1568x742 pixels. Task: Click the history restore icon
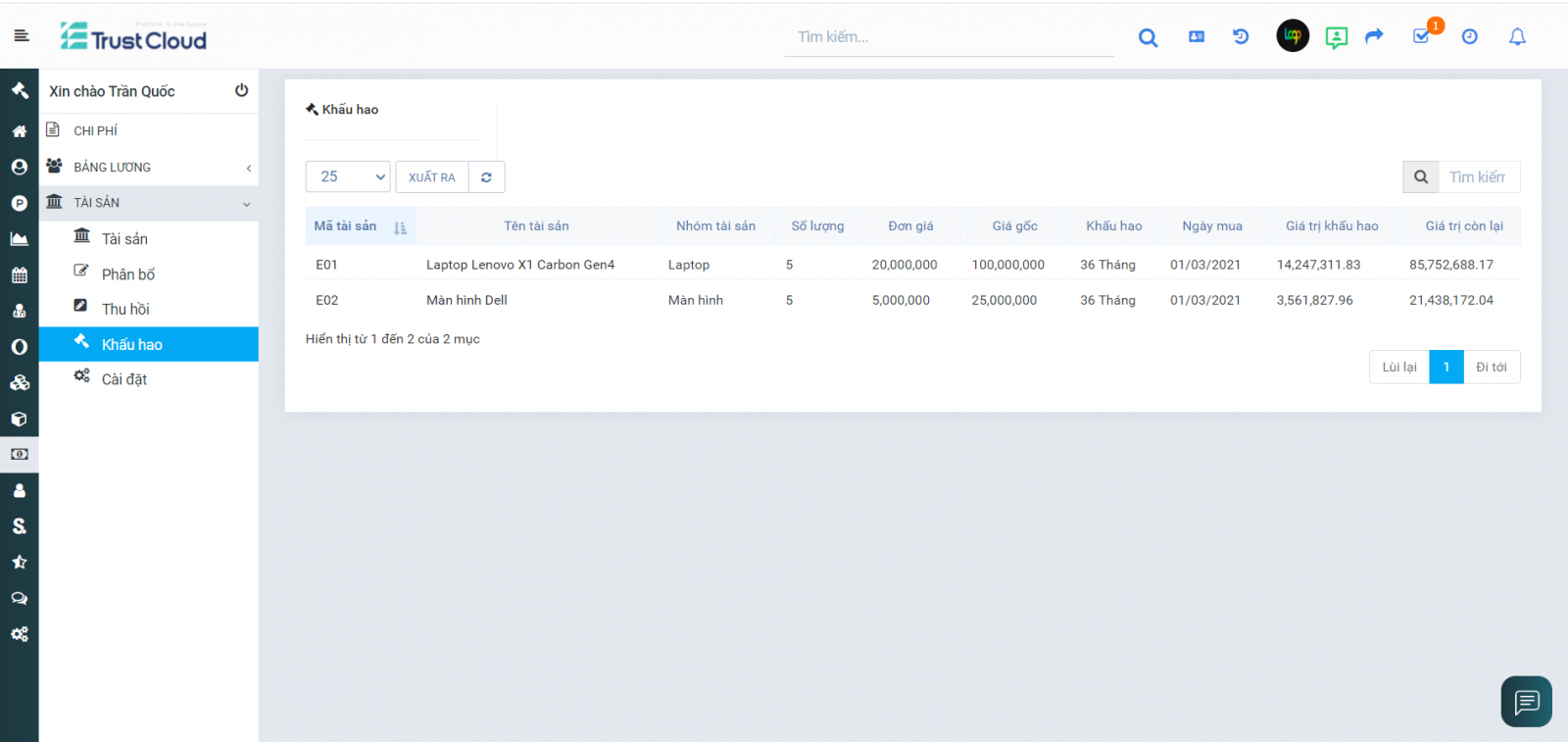(1241, 37)
